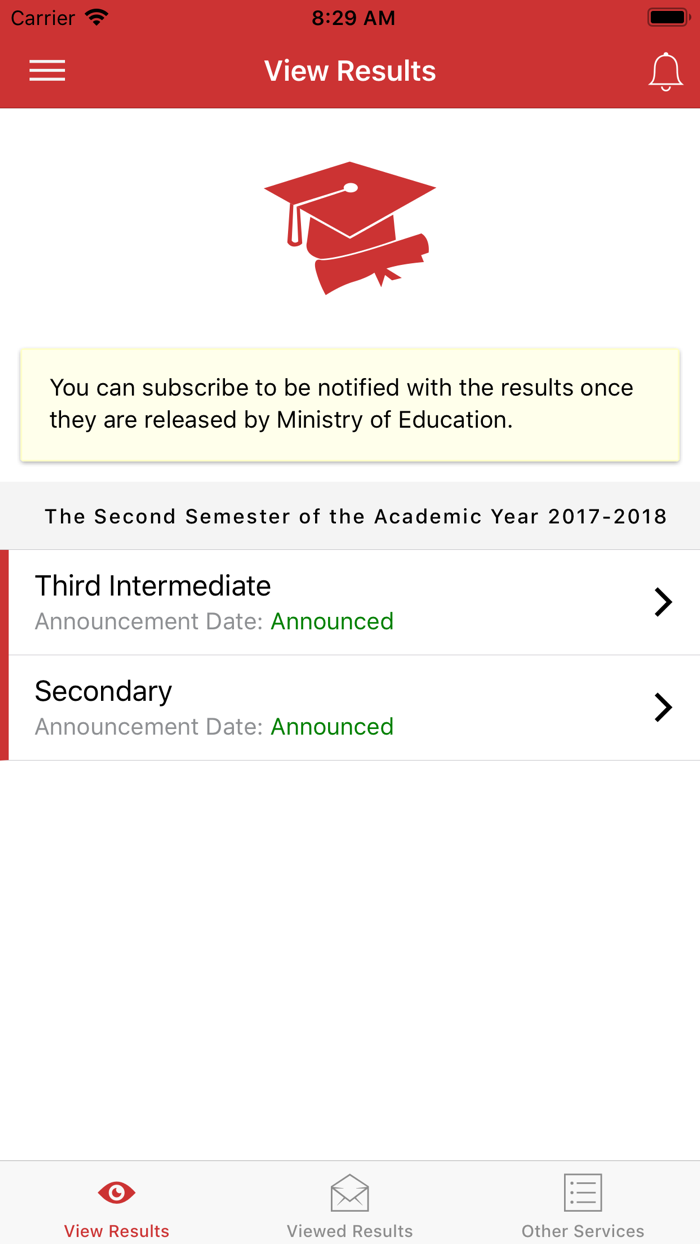This screenshot has width=700, height=1244.
Task: Expand Secondary results with its chevron
Action: pyautogui.click(x=663, y=707)
